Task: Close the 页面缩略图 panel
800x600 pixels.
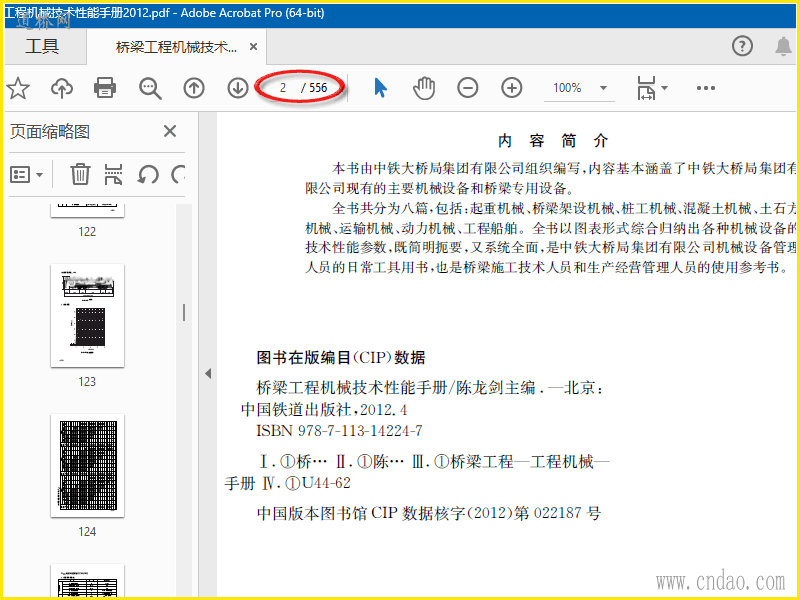Action: tap(170, 132)
